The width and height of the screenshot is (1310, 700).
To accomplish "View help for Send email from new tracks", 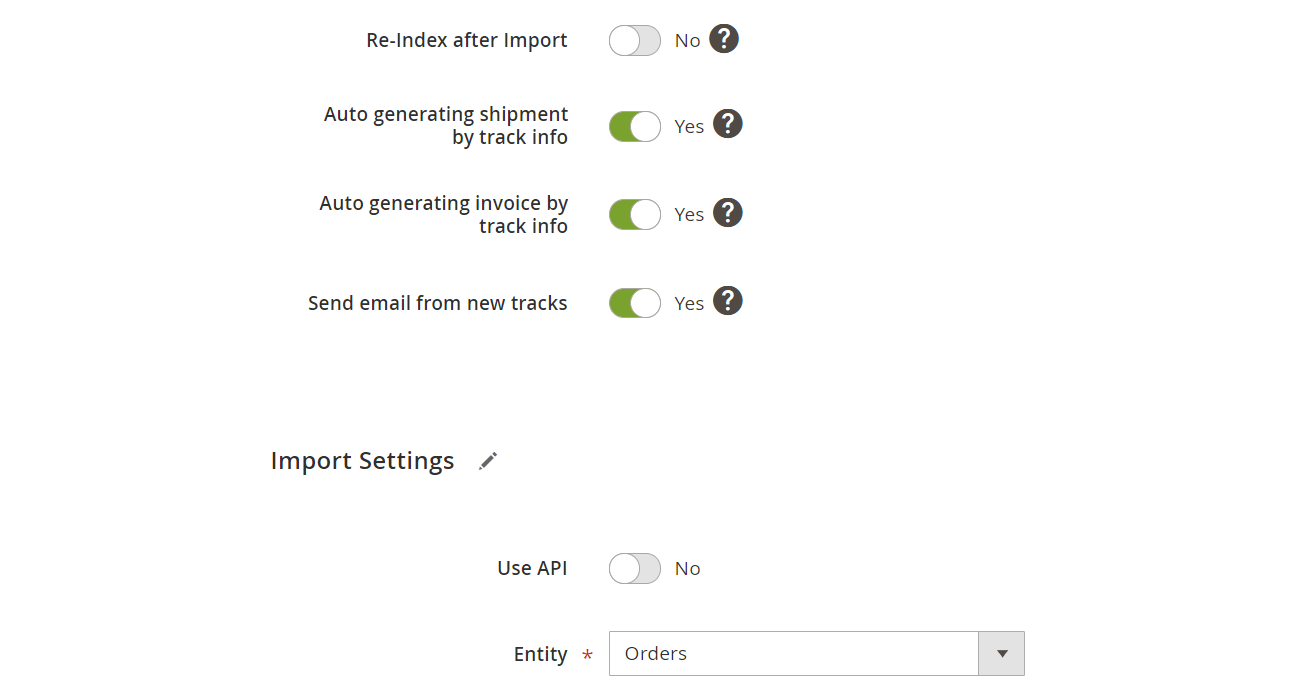I will click(x=728, y=301).
